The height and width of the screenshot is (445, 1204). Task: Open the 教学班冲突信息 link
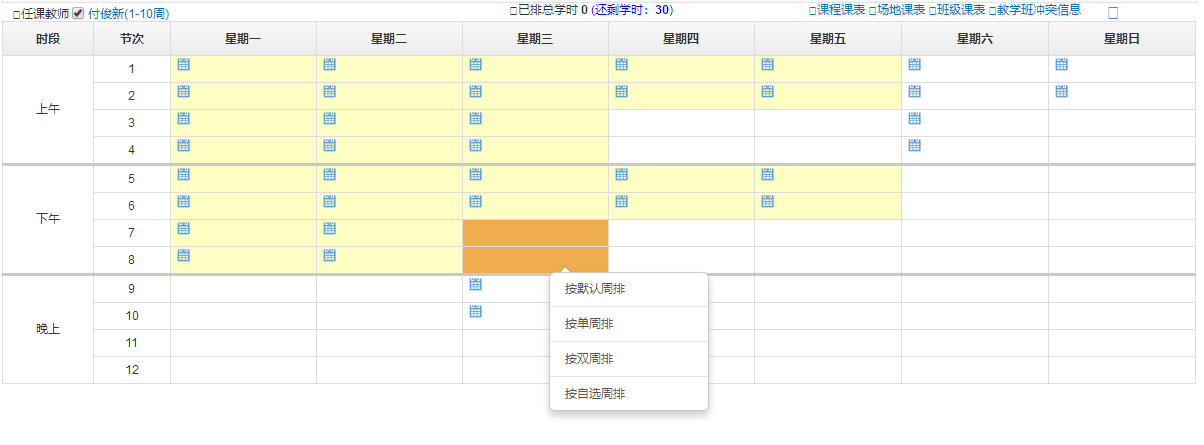point(1038,10)
